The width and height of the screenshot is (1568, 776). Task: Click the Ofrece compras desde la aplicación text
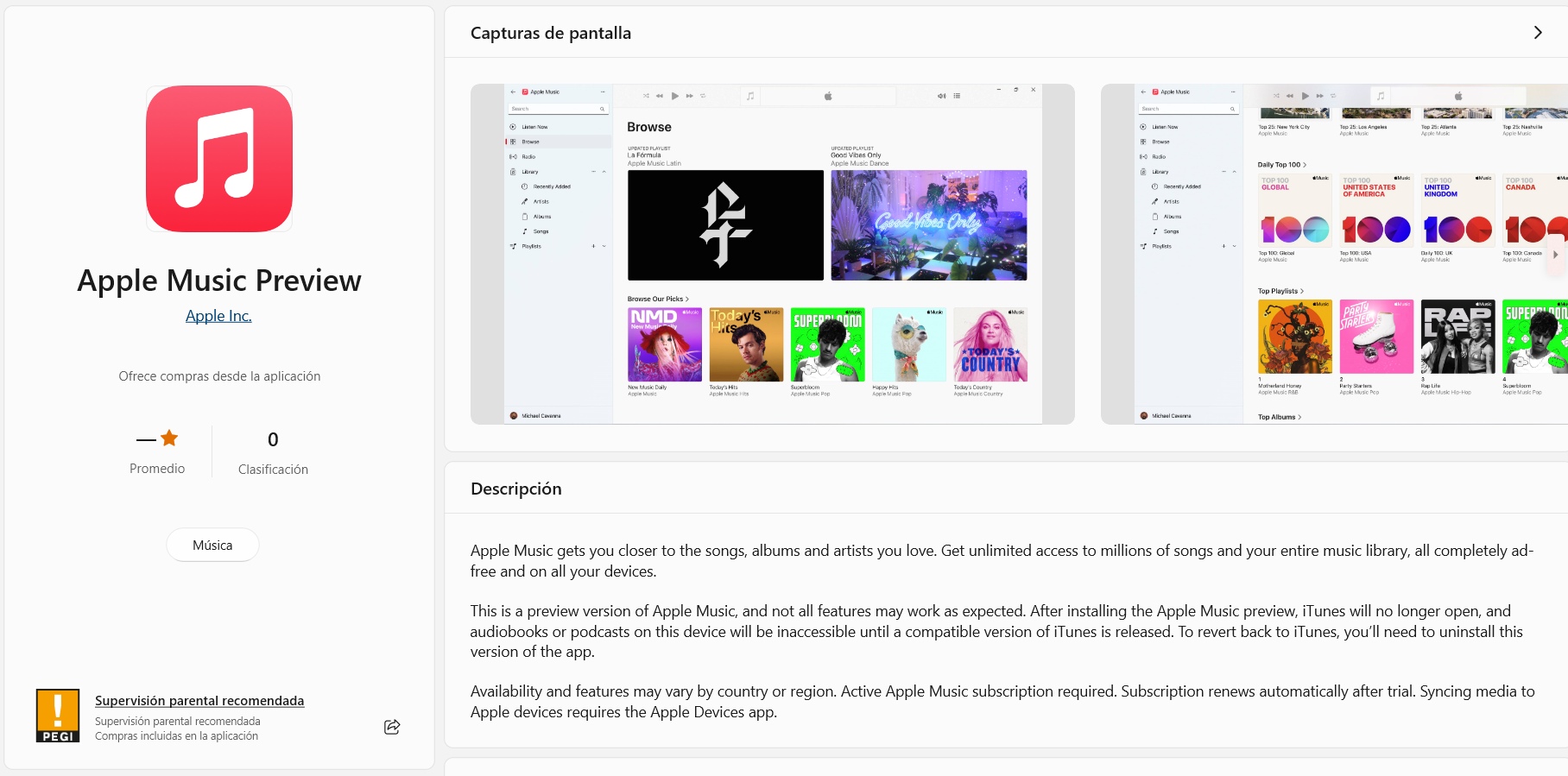219,376
